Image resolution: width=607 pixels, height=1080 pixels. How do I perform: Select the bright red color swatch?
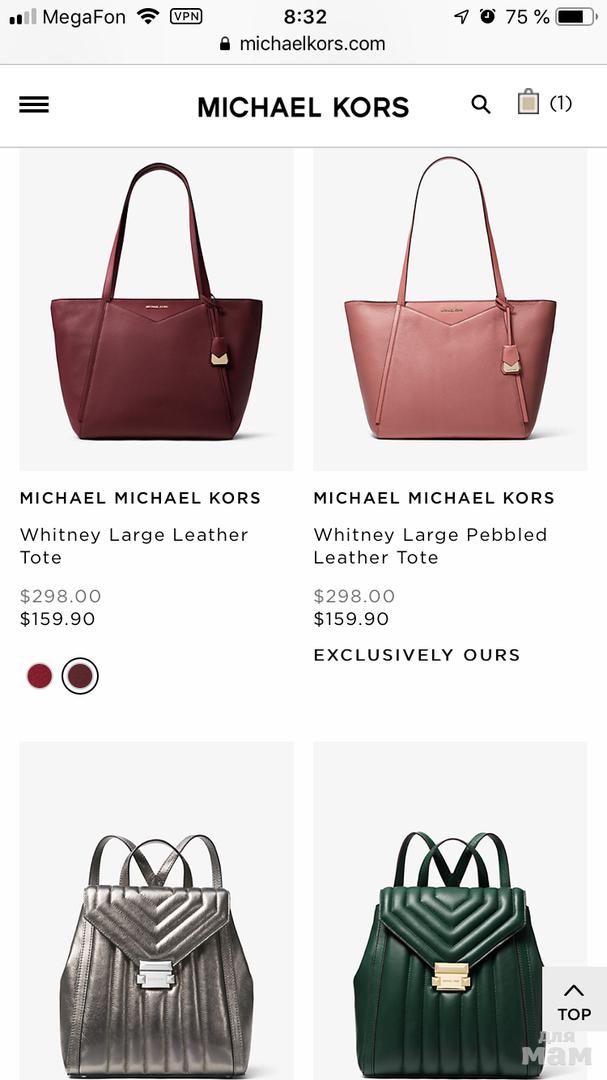pos(39,676)
